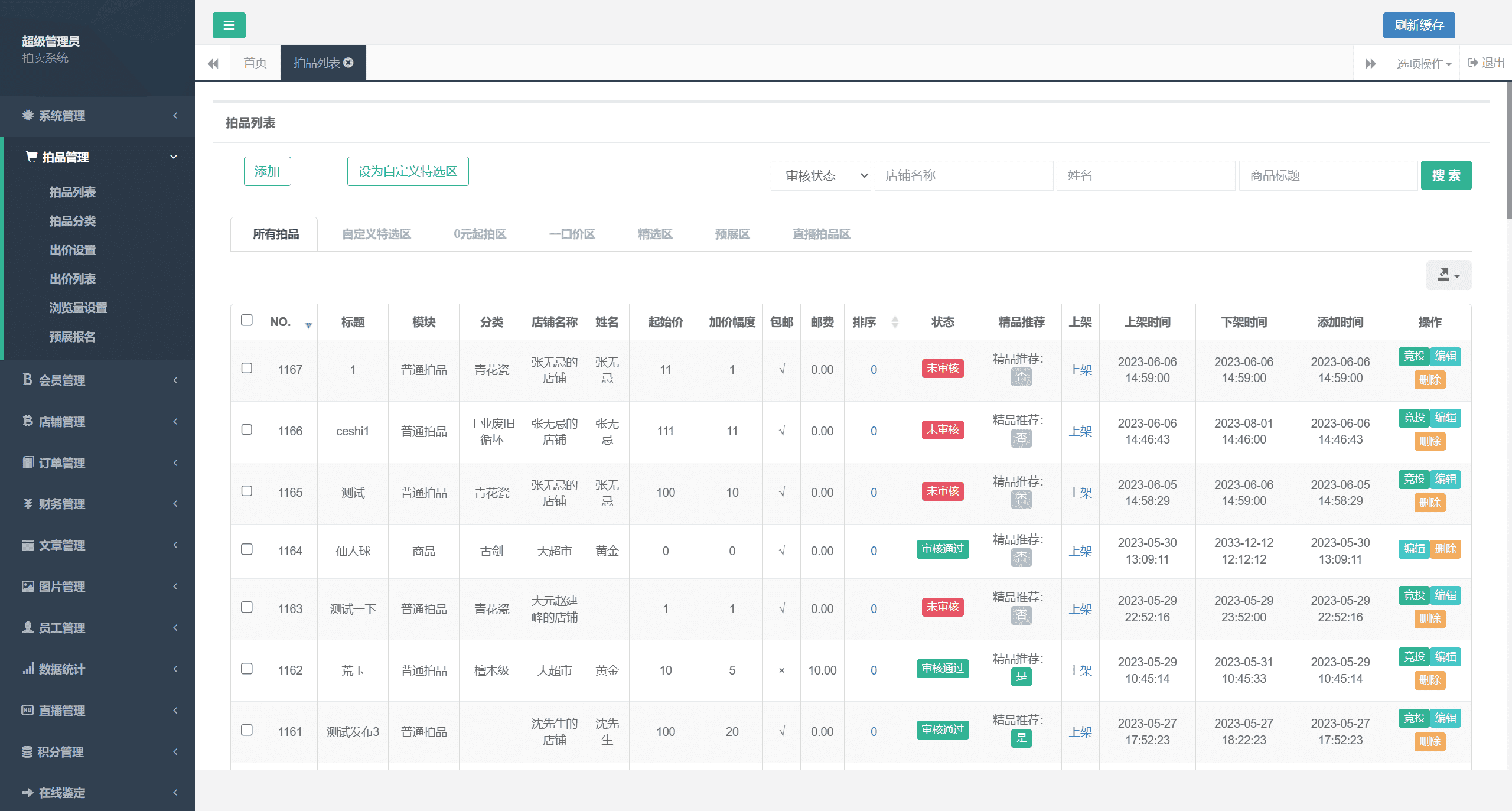Click the 订单管理 book icon
The image size is (1512, 811).
[x=28, y=462]
